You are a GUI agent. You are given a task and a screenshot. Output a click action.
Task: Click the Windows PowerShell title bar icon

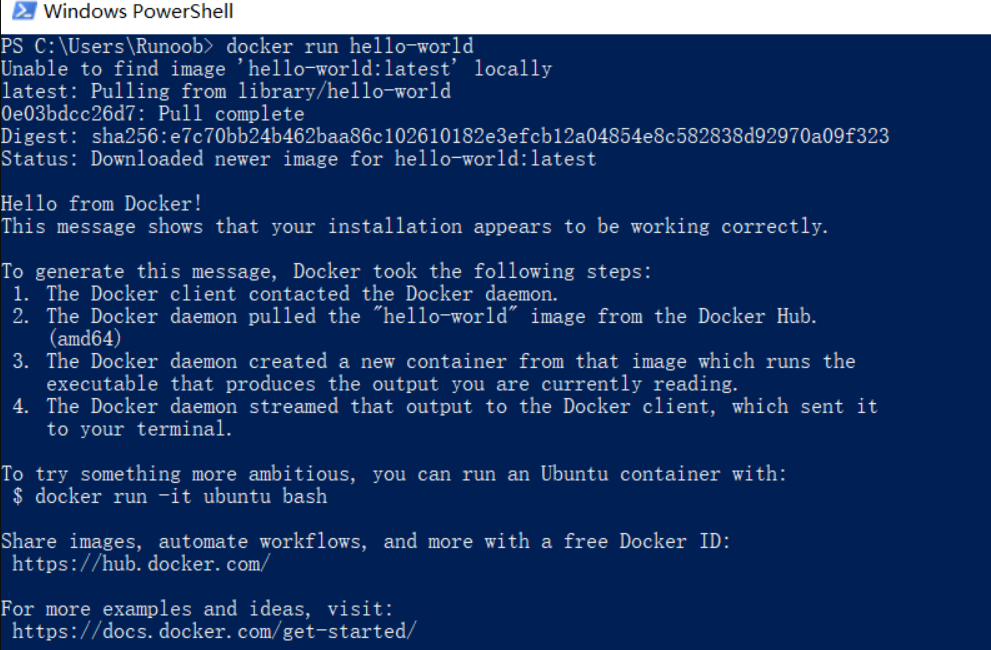point(23,11)
